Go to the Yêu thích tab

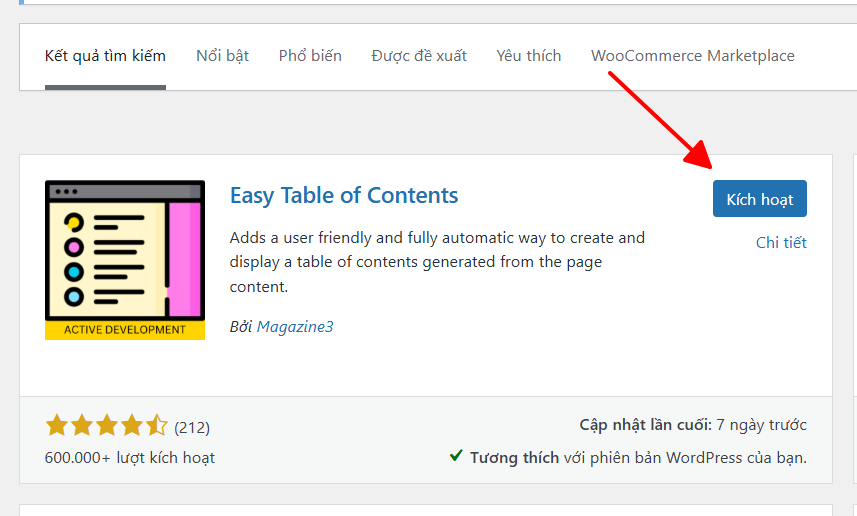(529, 56)
